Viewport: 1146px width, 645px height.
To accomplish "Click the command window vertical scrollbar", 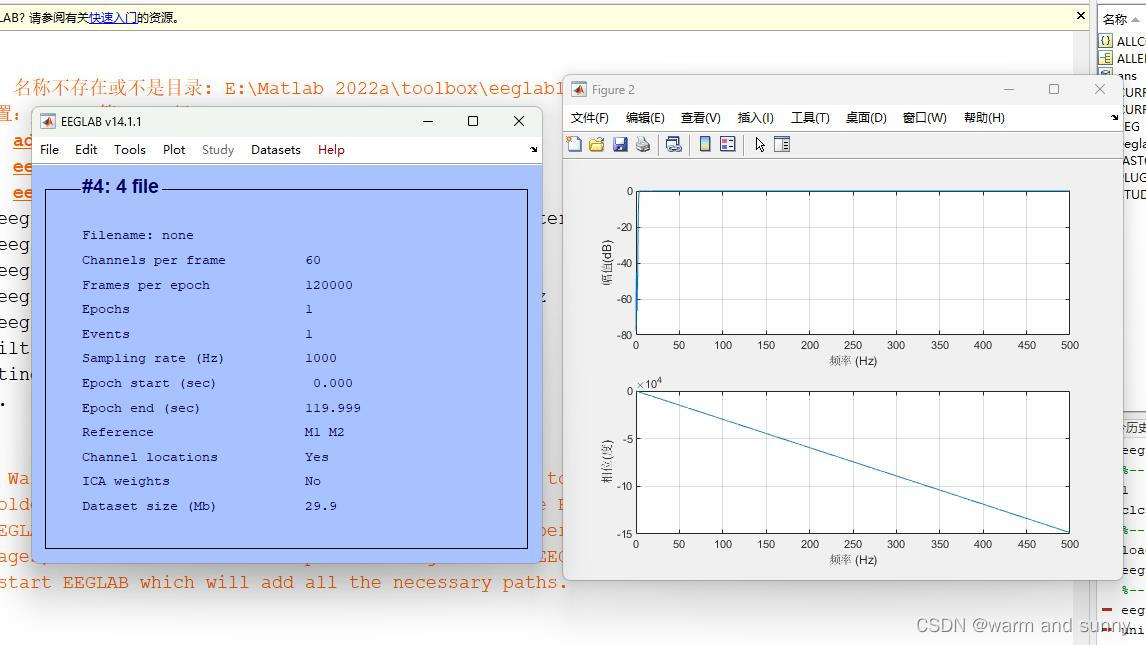I will [1082, 336].
